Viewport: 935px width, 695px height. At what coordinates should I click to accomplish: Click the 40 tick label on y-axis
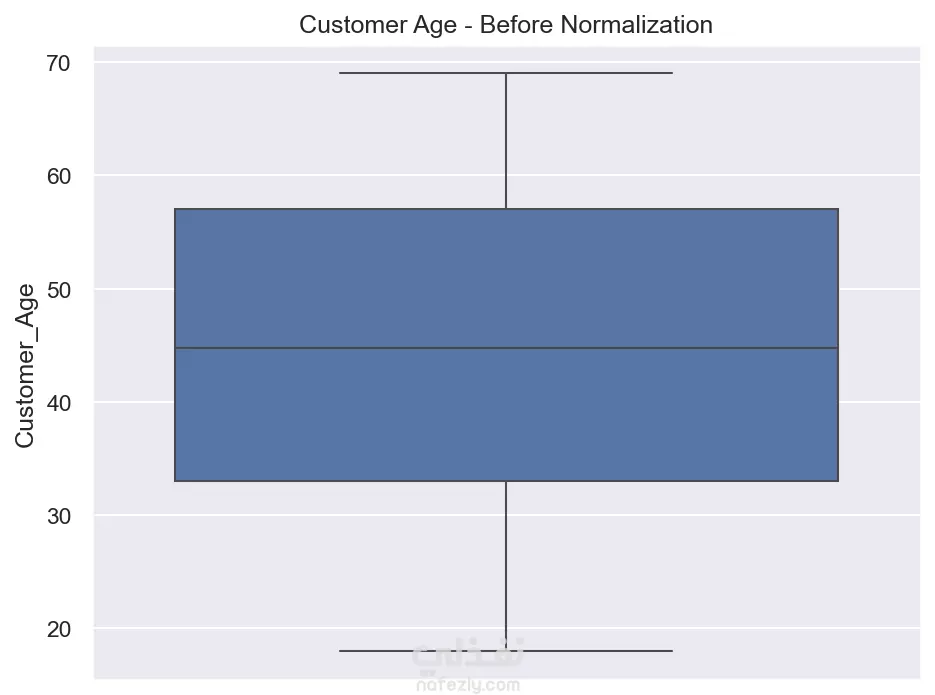[x=58, y=403]
